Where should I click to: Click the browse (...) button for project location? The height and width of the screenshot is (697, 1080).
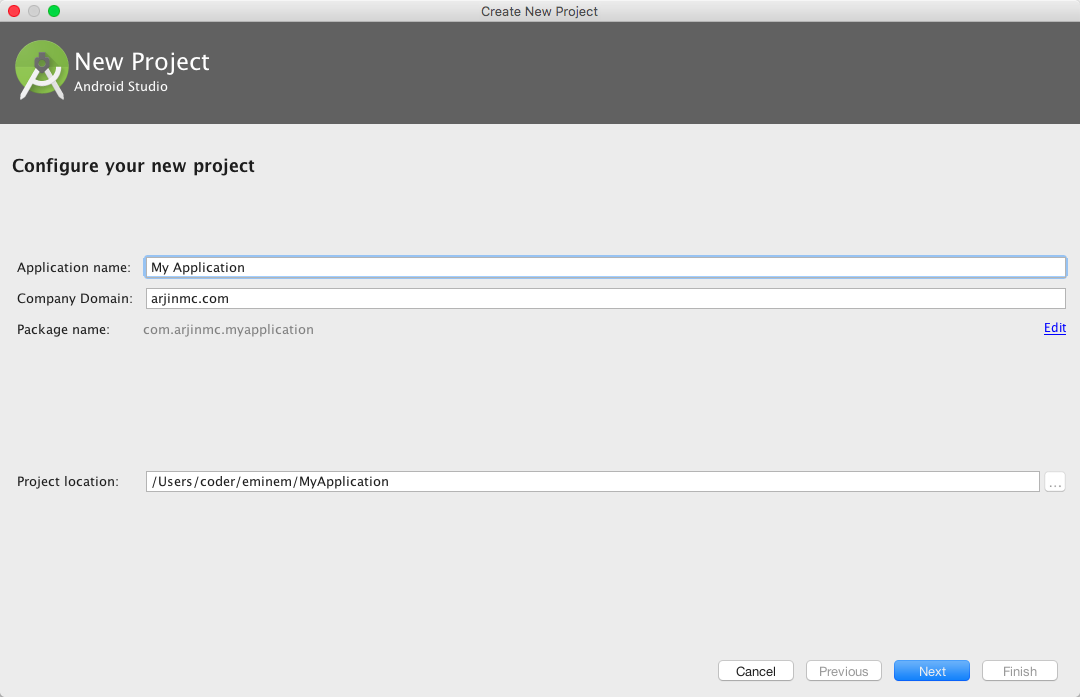click(x=1054, y=482)
